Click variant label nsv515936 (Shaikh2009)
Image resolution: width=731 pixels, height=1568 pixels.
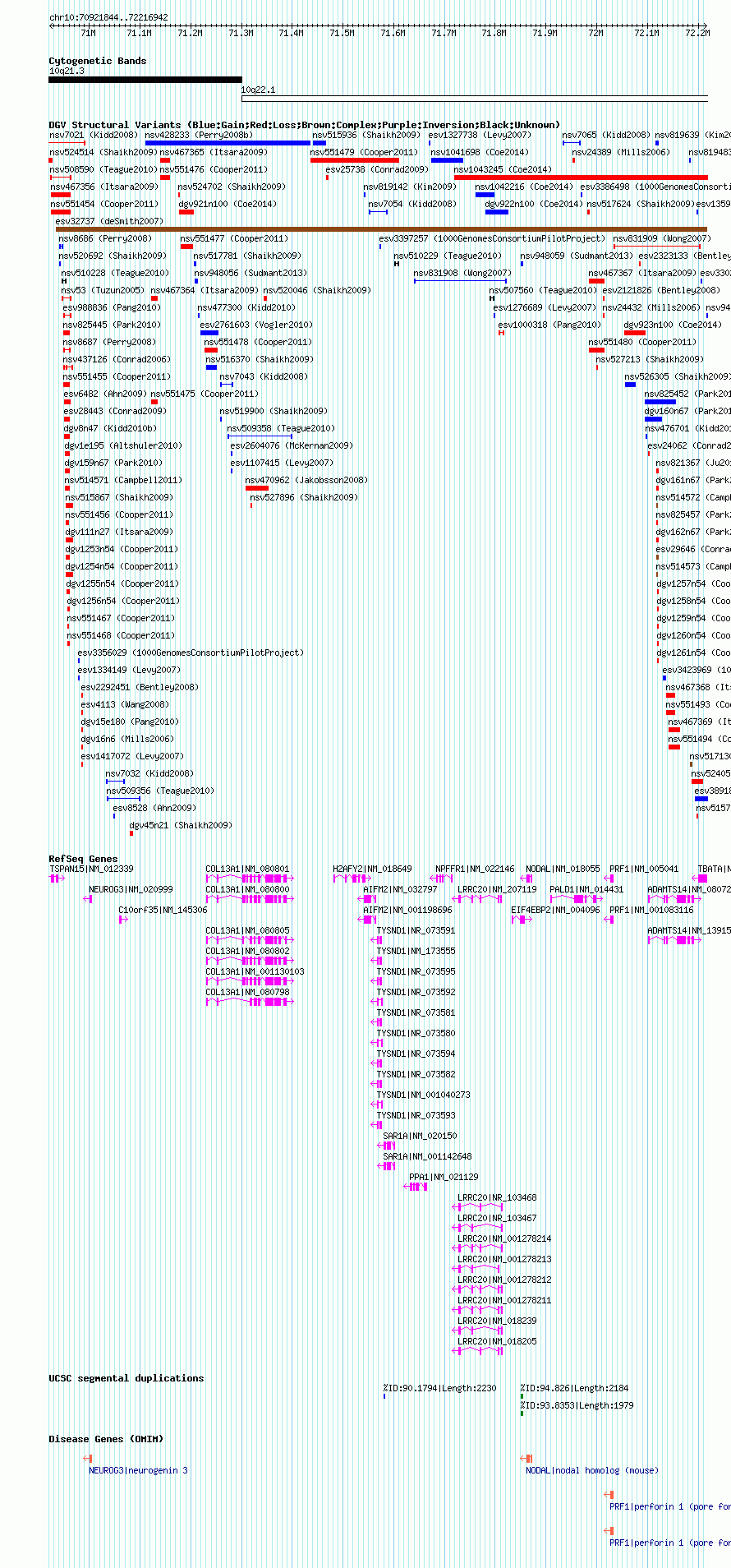coord(365,135)
